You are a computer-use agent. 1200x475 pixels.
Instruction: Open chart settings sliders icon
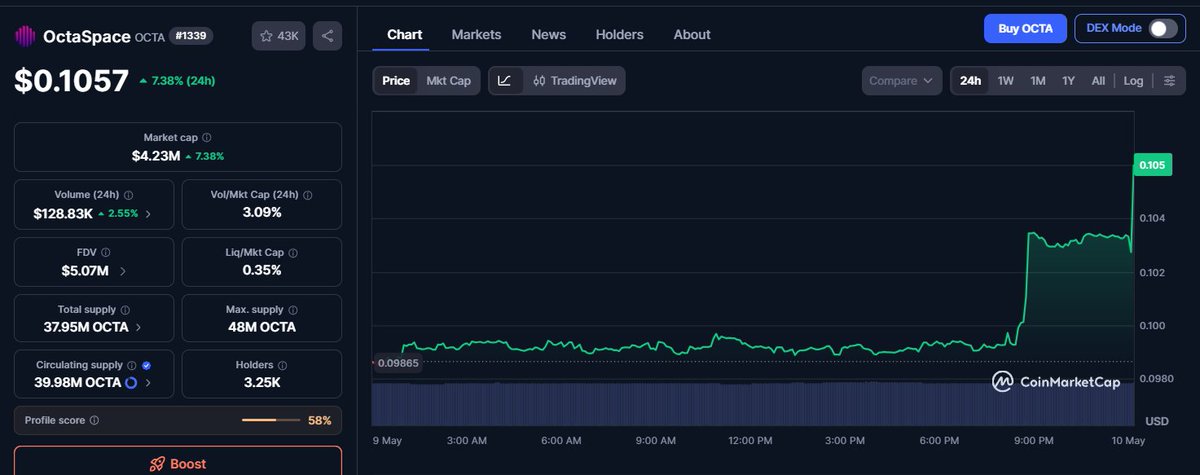1168,81
